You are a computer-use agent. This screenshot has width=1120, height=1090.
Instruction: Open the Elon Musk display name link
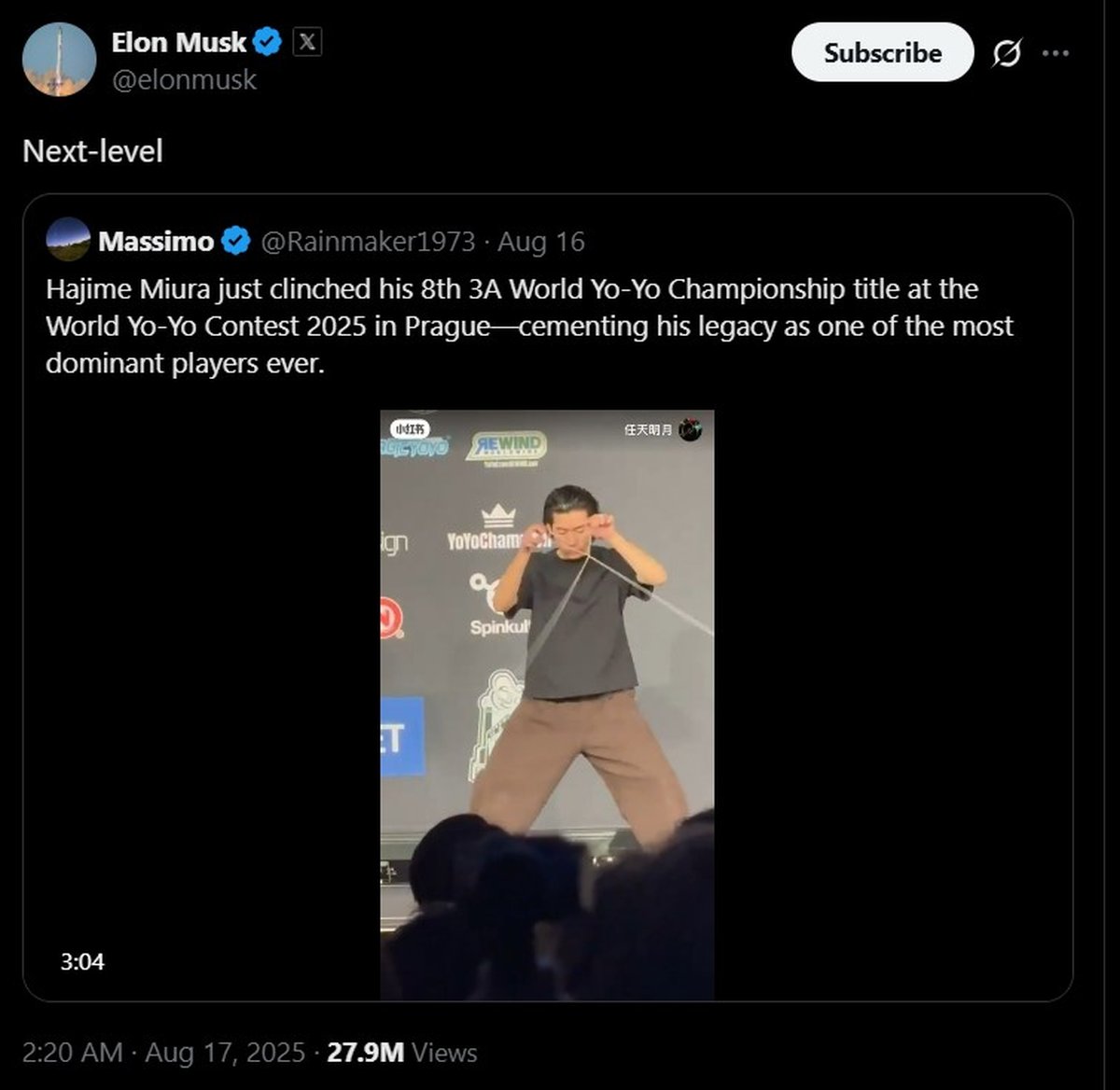178,42
